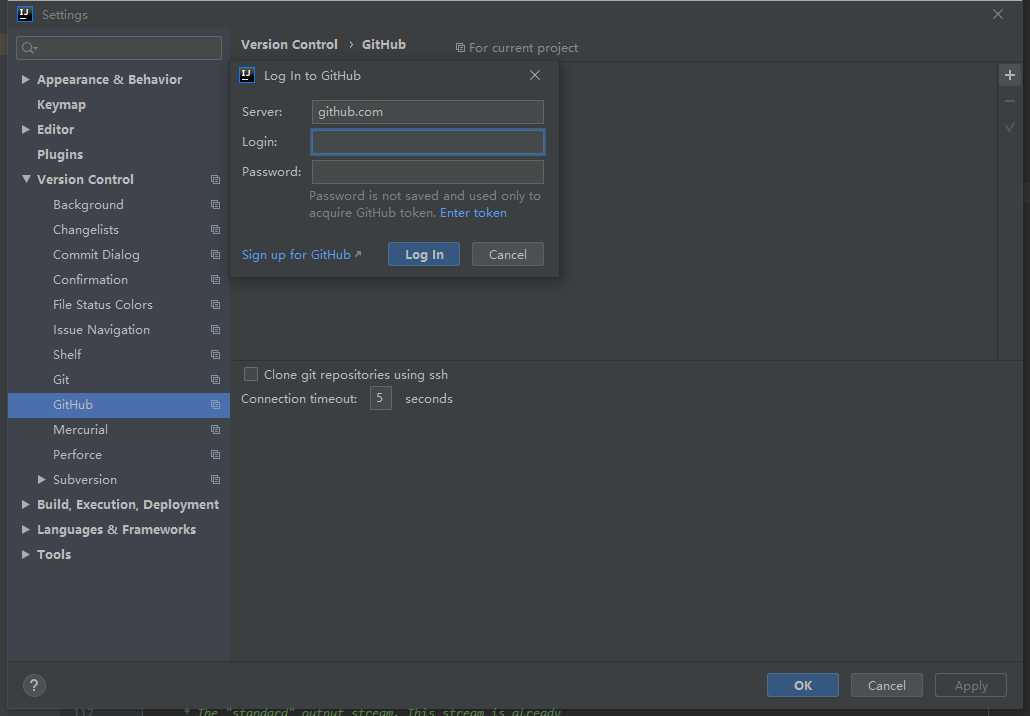Expand Appearance & Behavior section
Screen dimensions: 1030x716
click(25, 79)
